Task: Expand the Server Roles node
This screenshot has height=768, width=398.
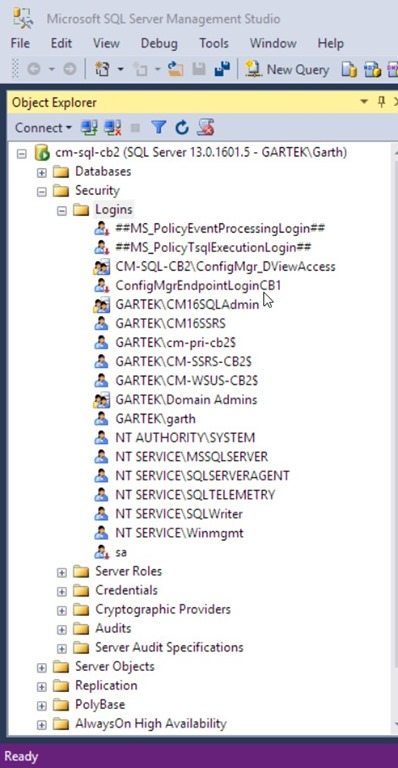Action: coord(62,572)
